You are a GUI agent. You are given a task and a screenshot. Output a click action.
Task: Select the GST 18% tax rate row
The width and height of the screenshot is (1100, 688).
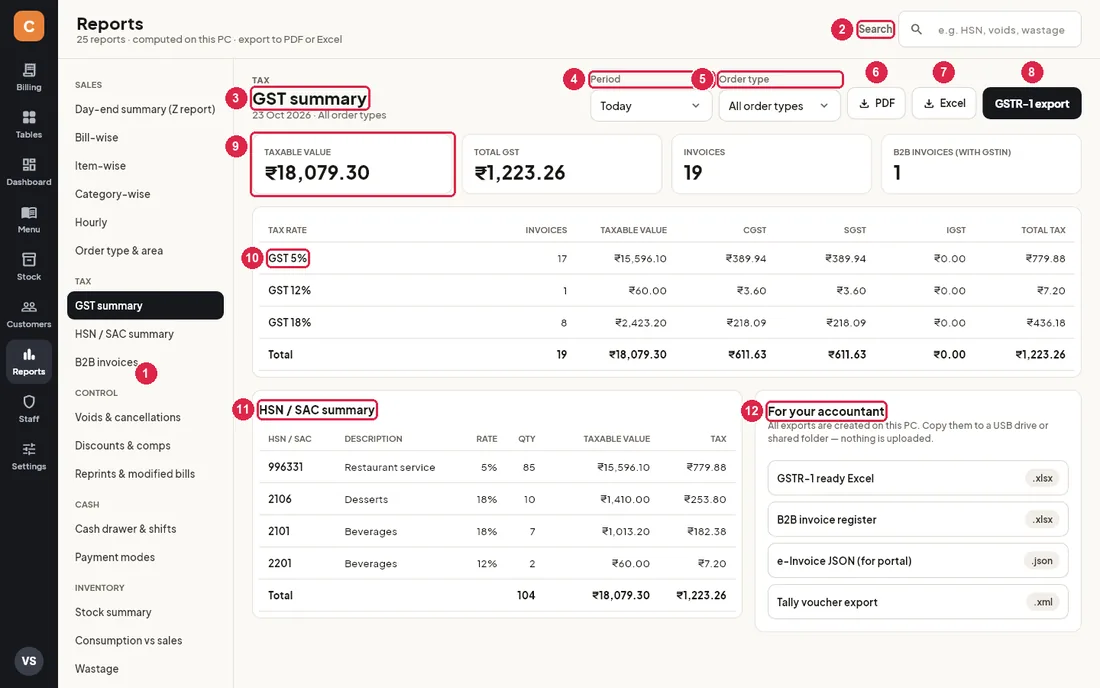click(x=666, y=323)
